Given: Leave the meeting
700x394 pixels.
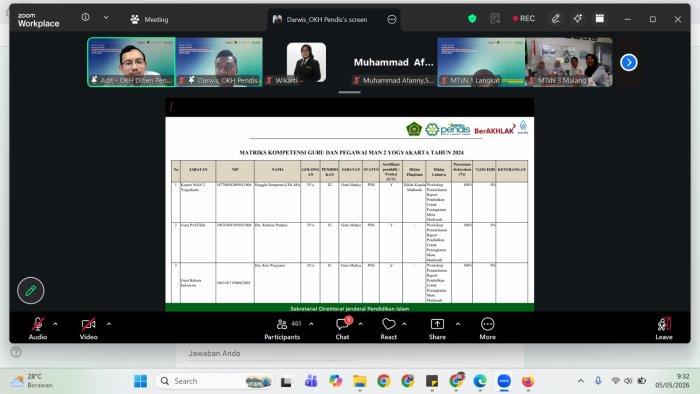Looking at the screenshot, I should tap(664, 328).
